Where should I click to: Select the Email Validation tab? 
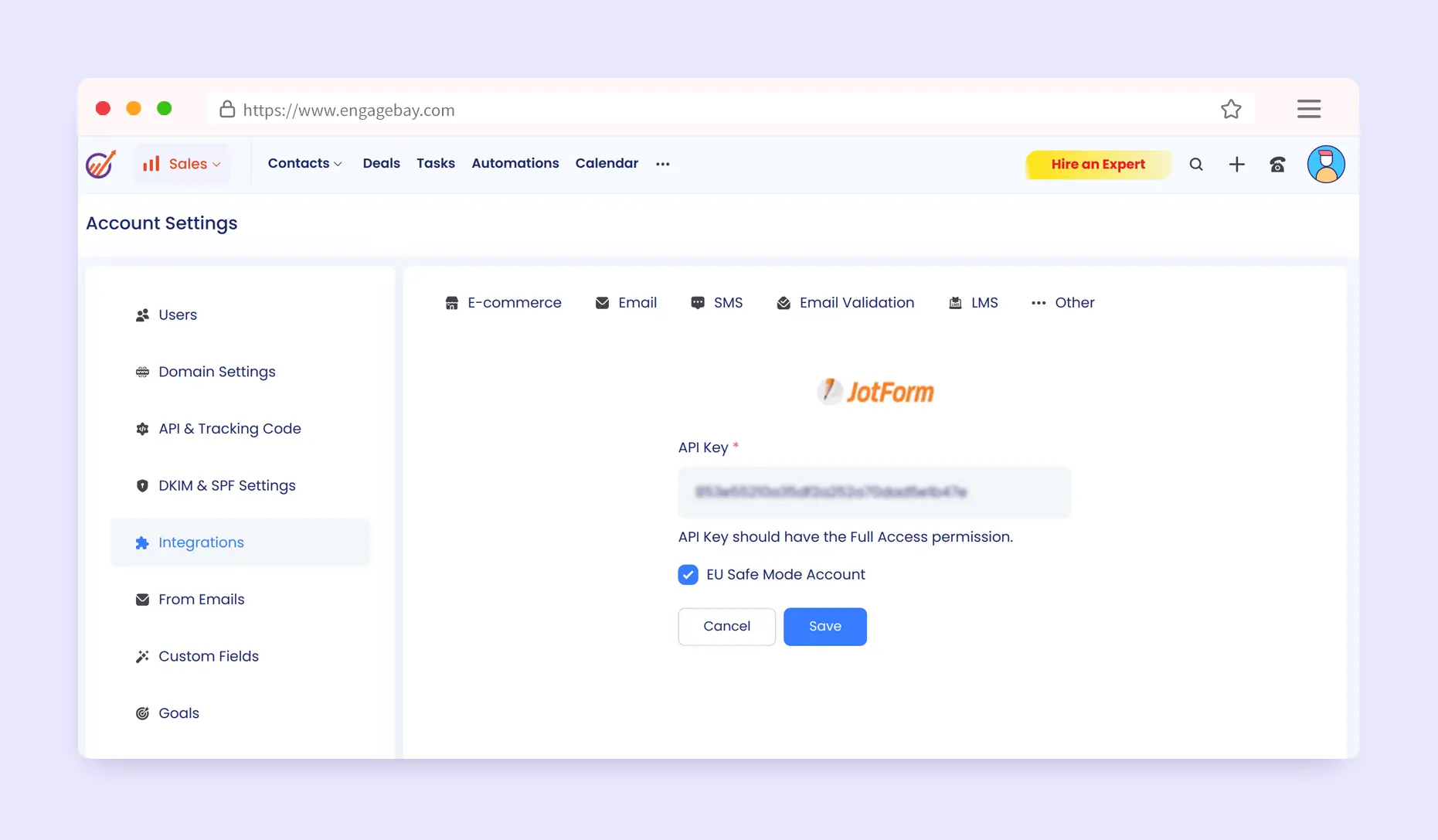(845, 303)
